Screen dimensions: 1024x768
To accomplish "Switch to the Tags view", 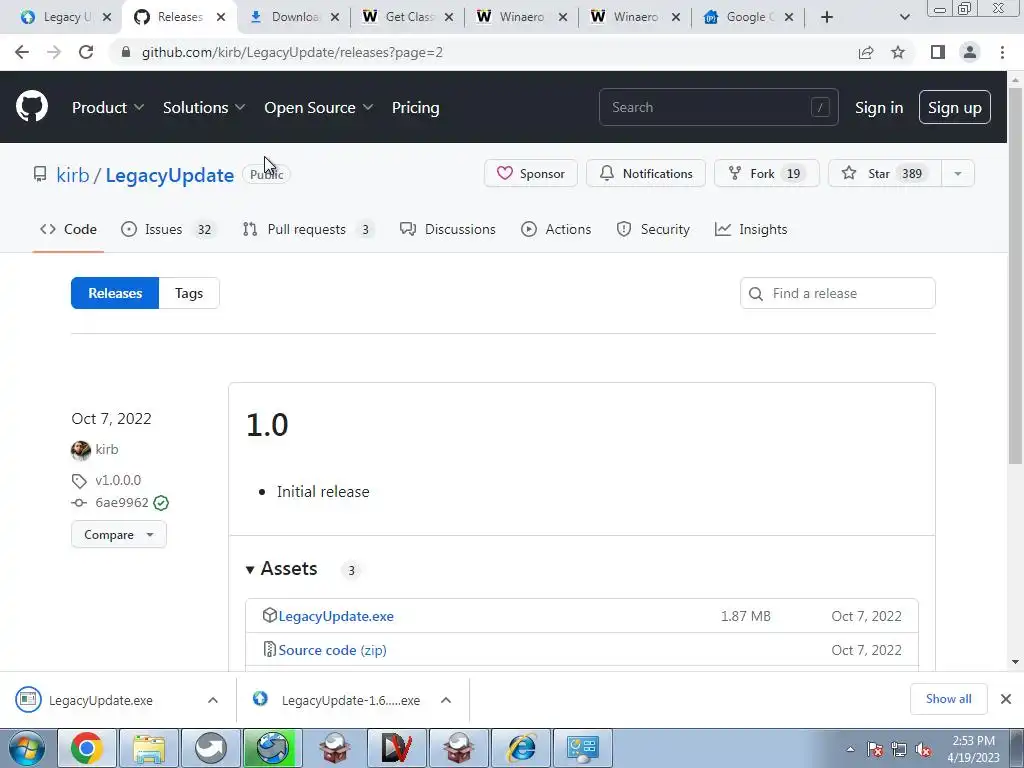I will tap(189, 293).
